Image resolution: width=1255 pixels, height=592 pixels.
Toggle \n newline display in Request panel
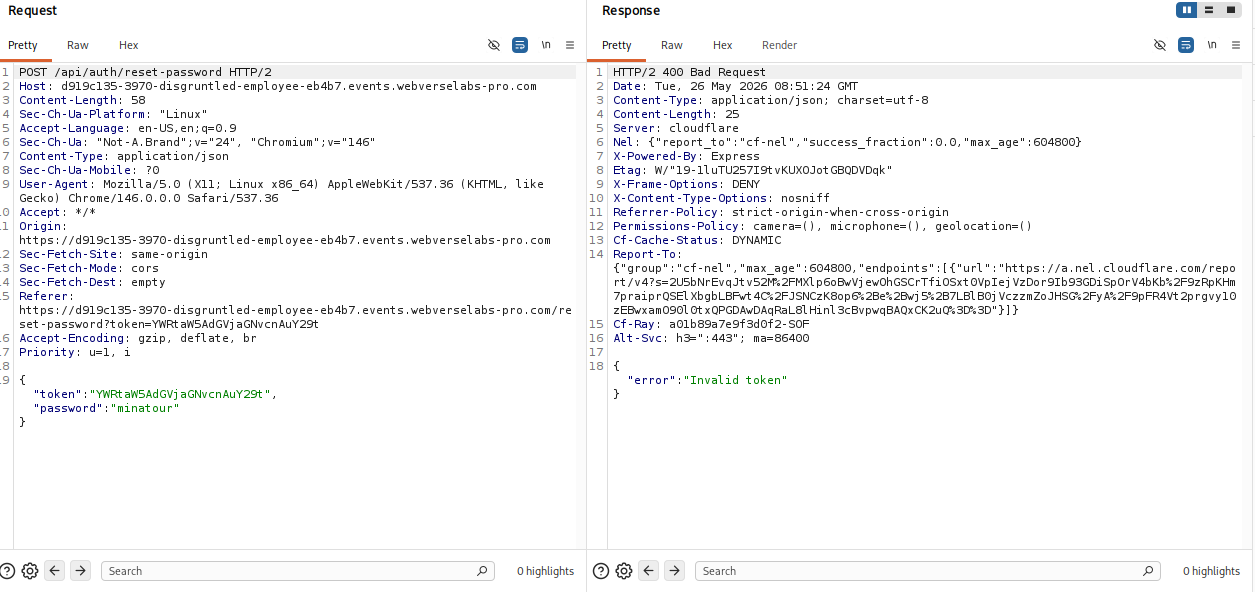point(546,45)
